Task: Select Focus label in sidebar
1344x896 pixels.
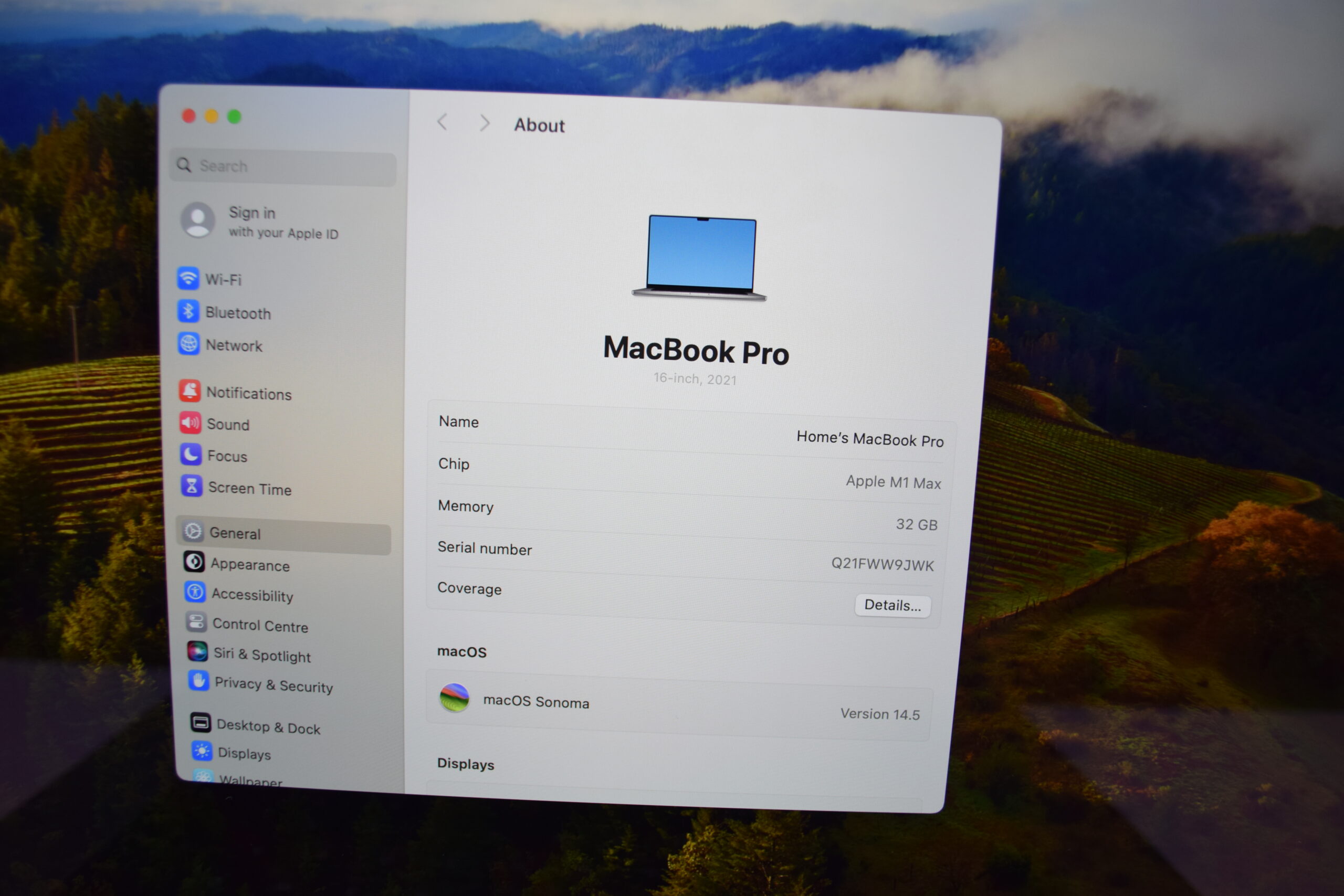Action: (227, 457)
